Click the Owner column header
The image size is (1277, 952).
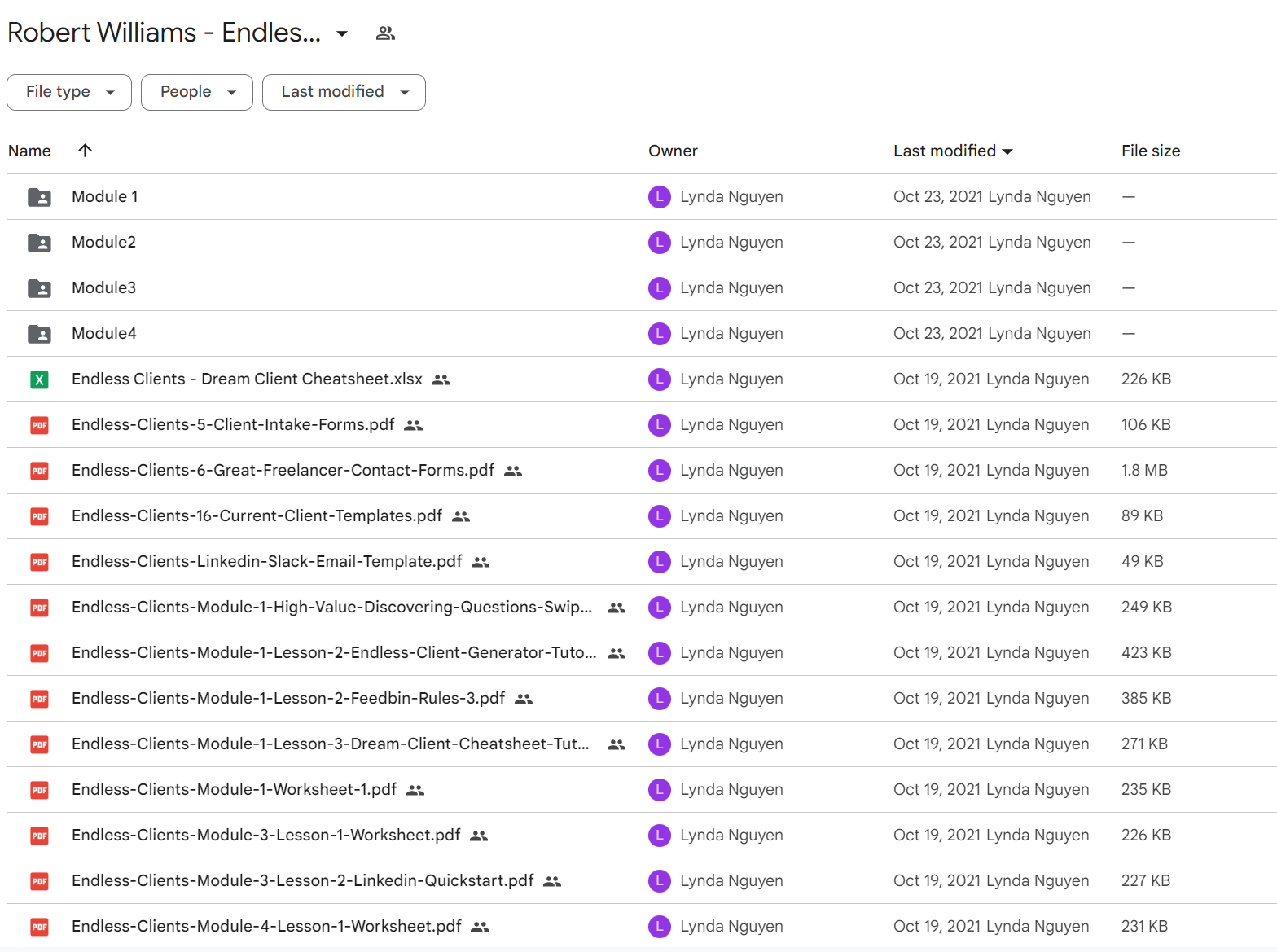coord(673,151)
